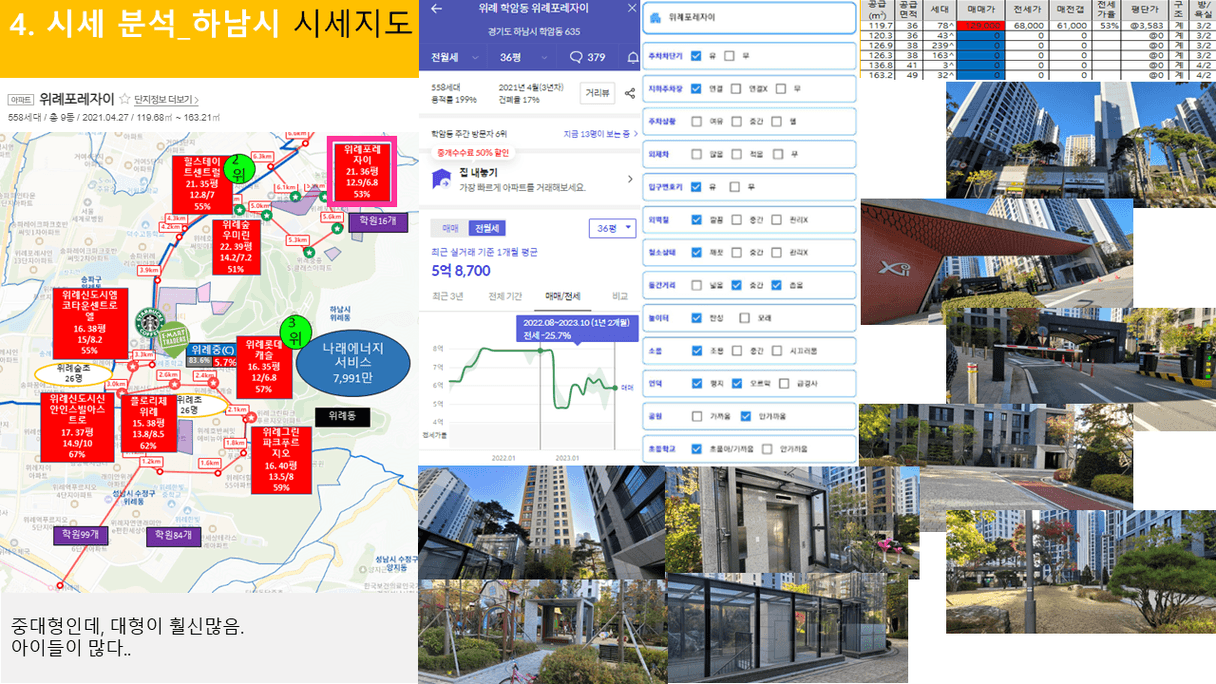1216x684 pixels.
Task: Expand 지금 13명이 보는 중 link
Action: (x=601, y=134)
